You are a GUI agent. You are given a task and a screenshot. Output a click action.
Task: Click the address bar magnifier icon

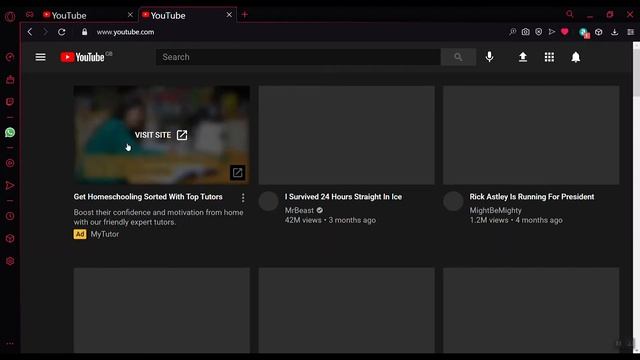pos(513,32)
